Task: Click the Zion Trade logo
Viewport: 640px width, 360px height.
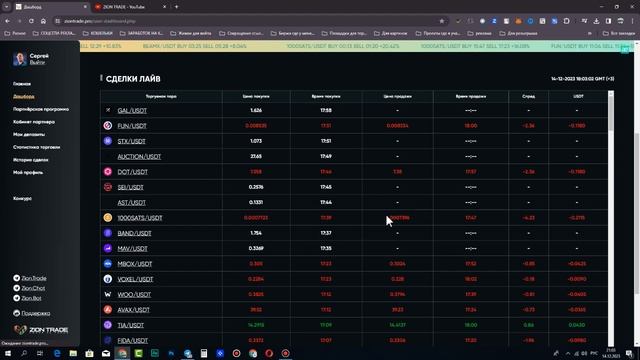Action: click(41, 329)
